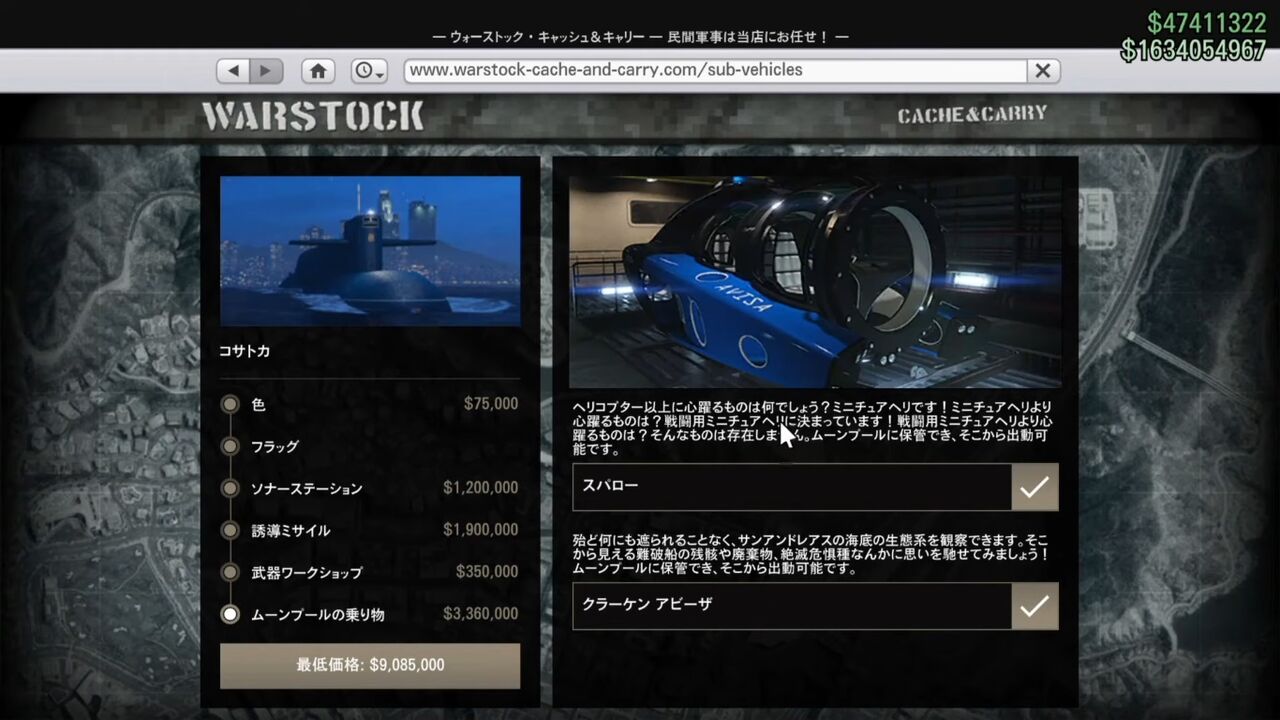Viewport: 1280px width, 720px height.
Task: Click the $1,900,000 guided missile price
Action: (x=481, y=530)
